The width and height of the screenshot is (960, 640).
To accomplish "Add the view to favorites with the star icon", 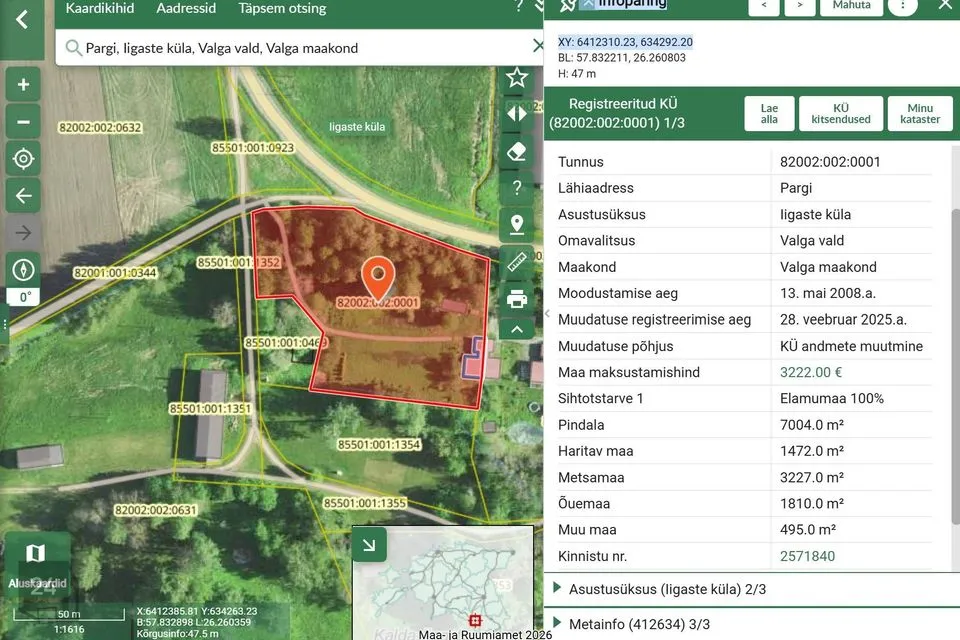I will [517, 78].
